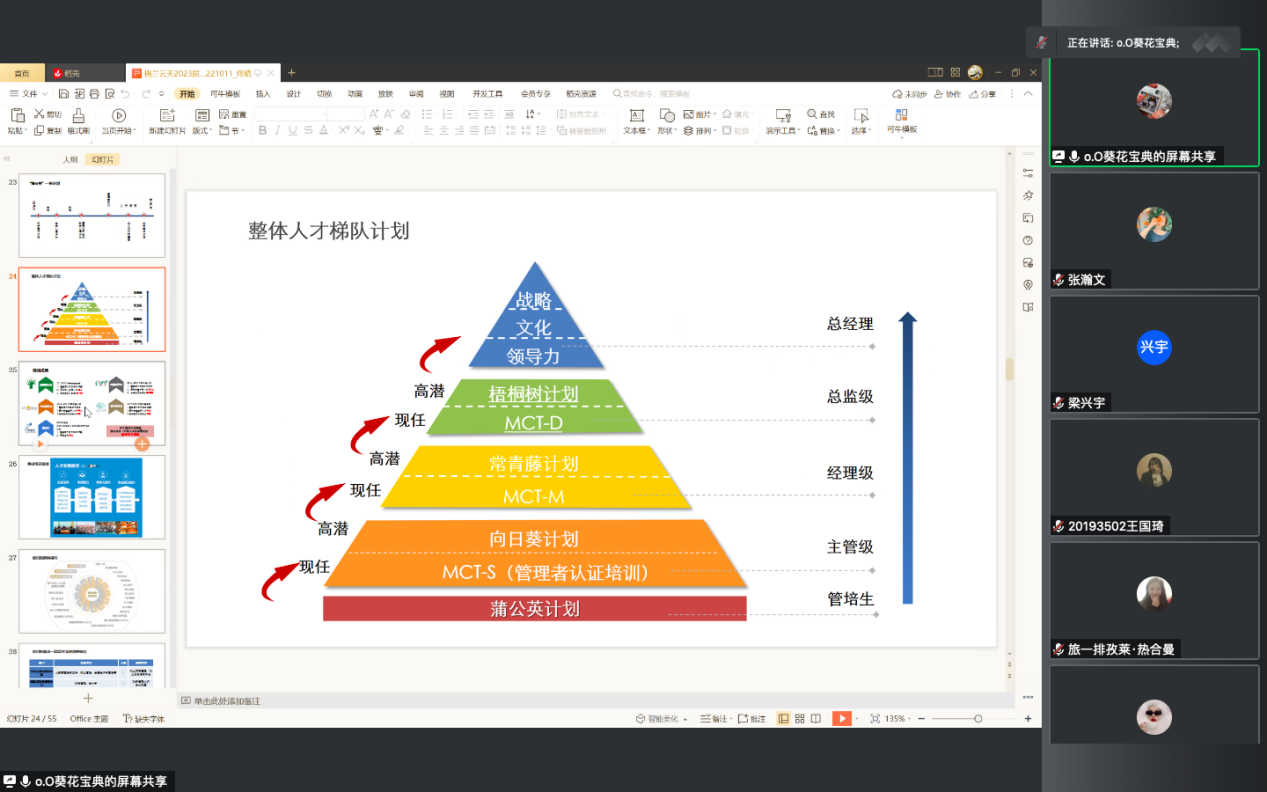This screenshot has height=792, width=1267.
Task: Toggle the notes (备注) pane in status bar
Action: [714, 718]
